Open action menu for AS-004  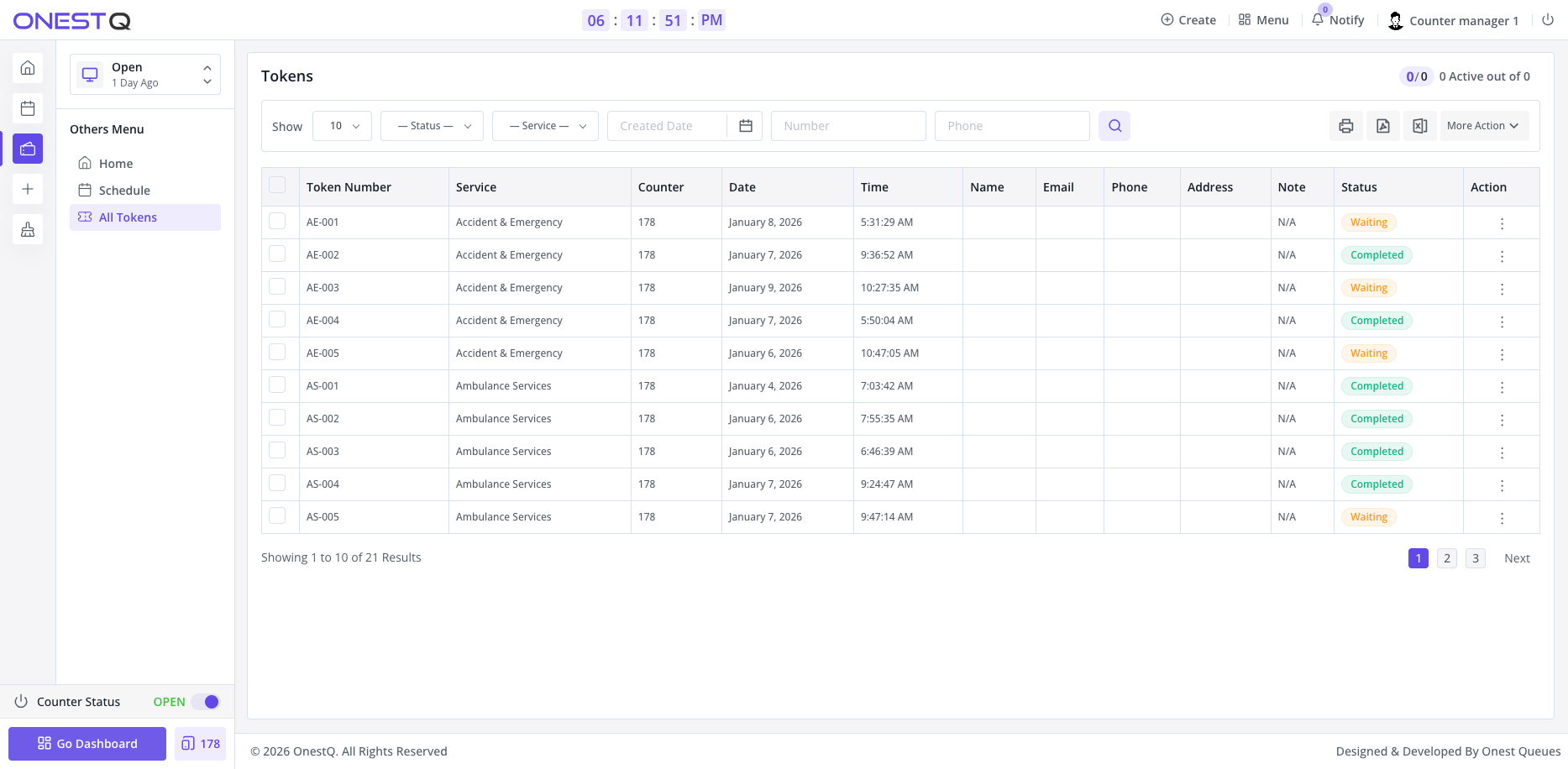[1502, 485]
